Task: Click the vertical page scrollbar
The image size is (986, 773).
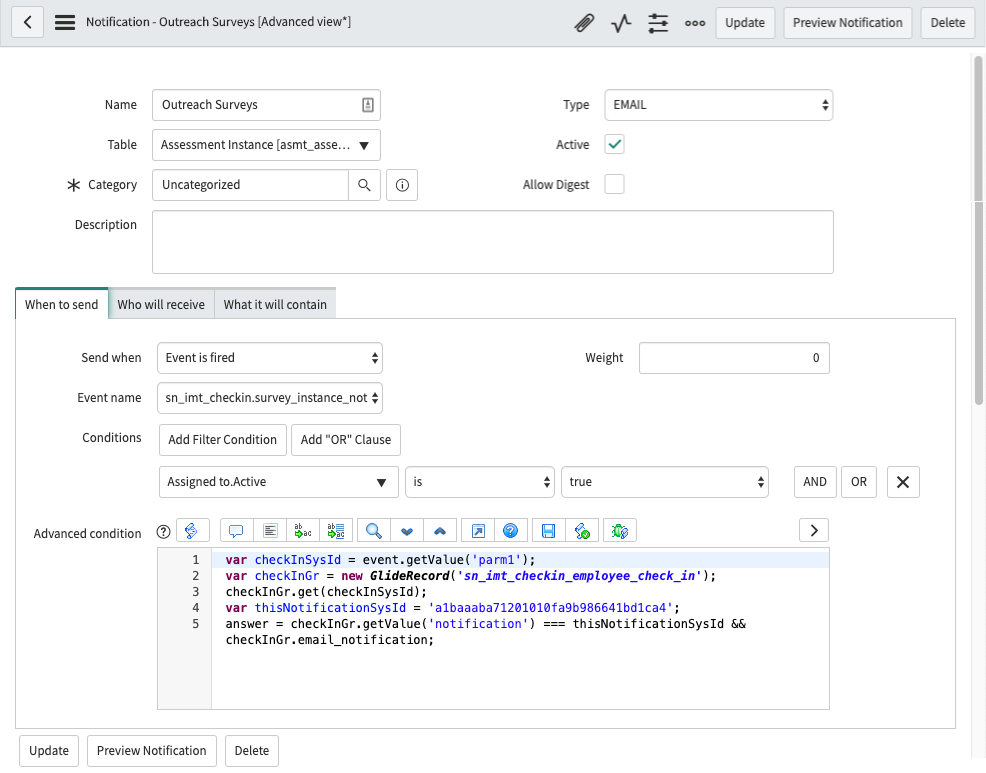Action: 978,230
